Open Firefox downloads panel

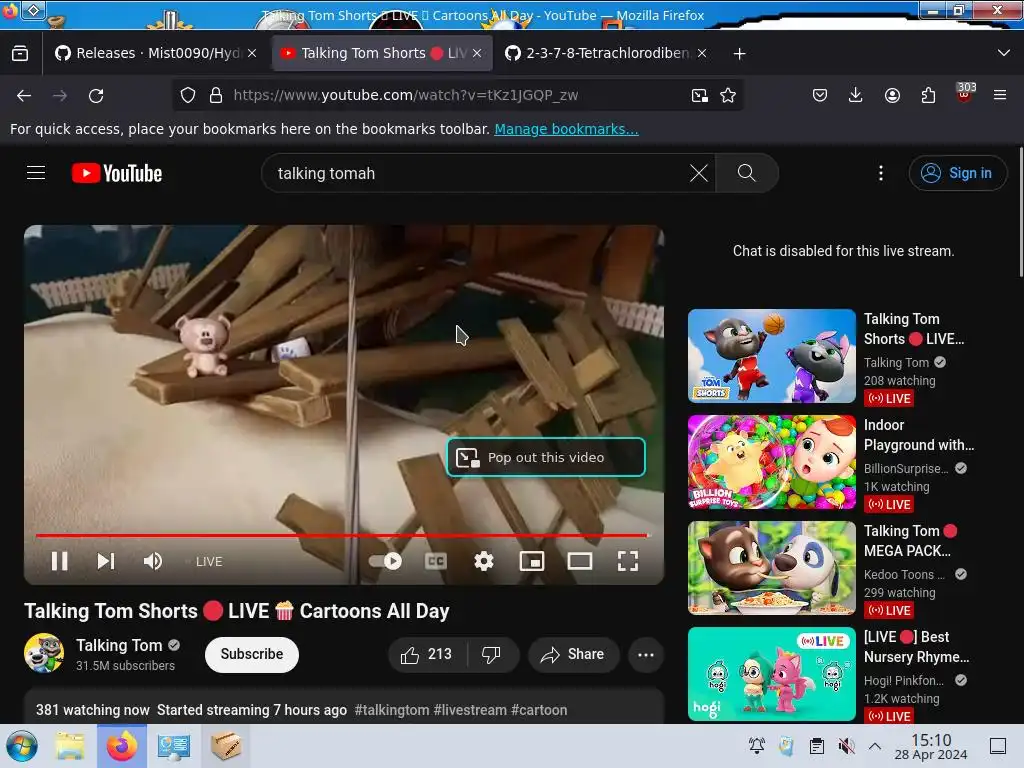point(856,95)
